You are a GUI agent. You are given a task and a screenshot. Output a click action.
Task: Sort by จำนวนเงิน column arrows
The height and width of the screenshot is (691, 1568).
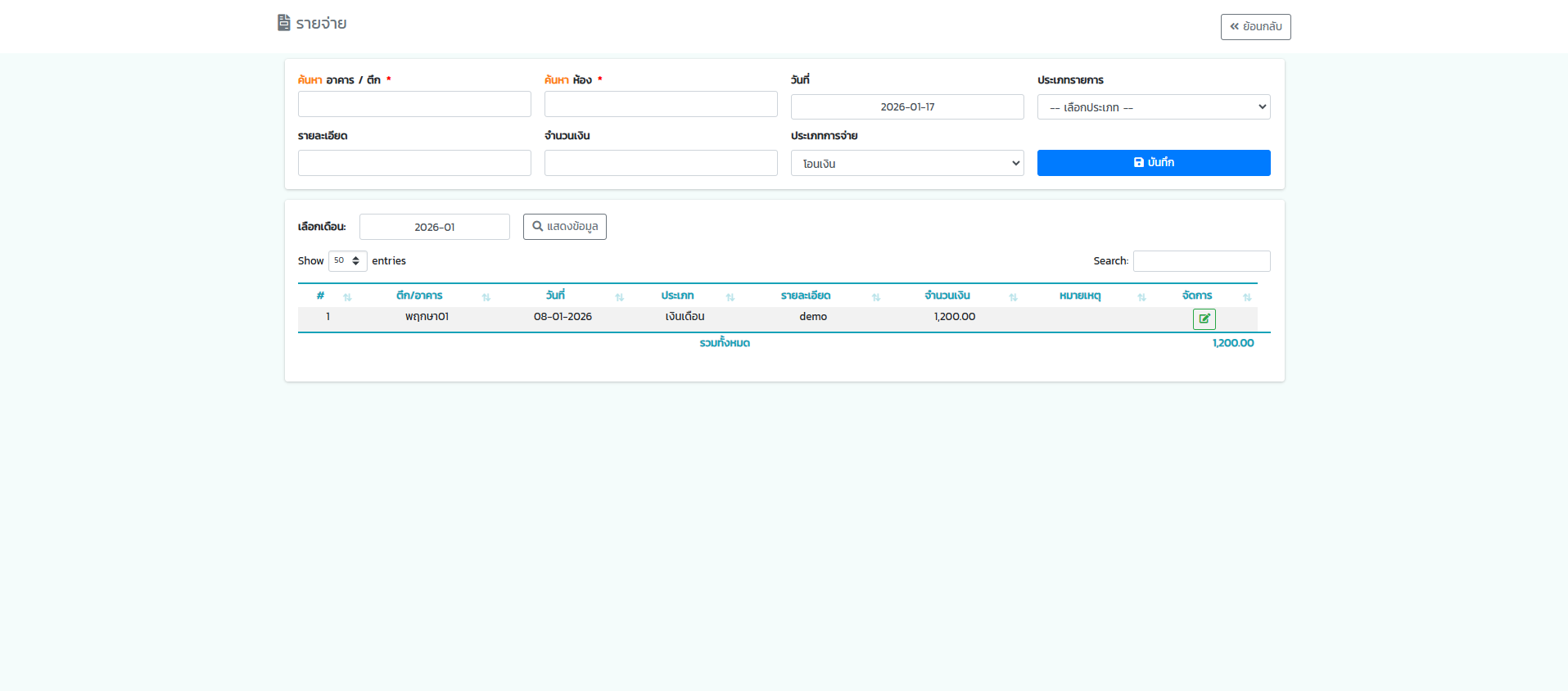(x=1014, y=297)
